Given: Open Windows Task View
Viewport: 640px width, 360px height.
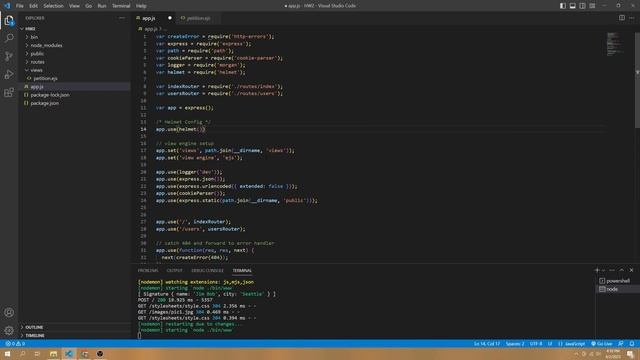Looking at the screenshot, I should click(x=38, y=354).
